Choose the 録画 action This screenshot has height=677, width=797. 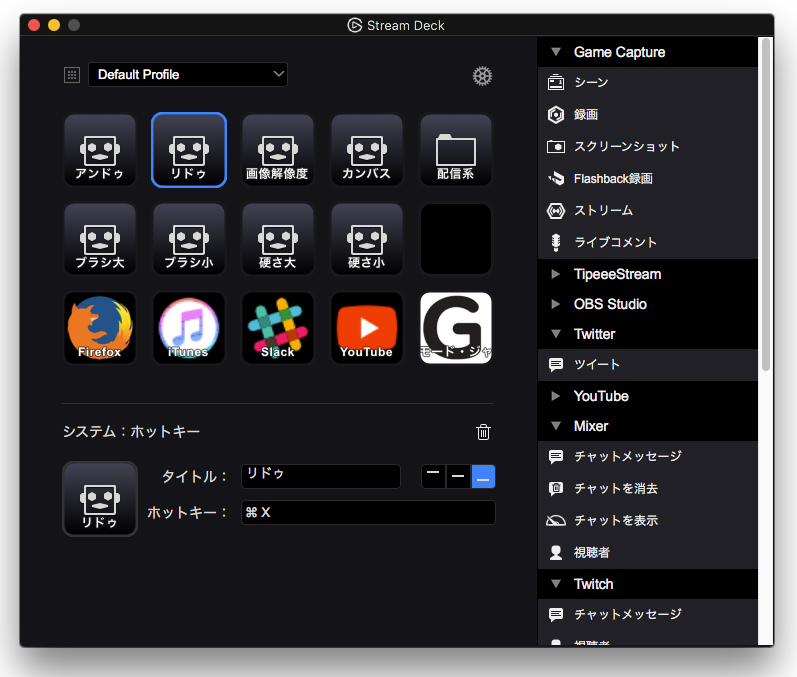click(647, 114)
